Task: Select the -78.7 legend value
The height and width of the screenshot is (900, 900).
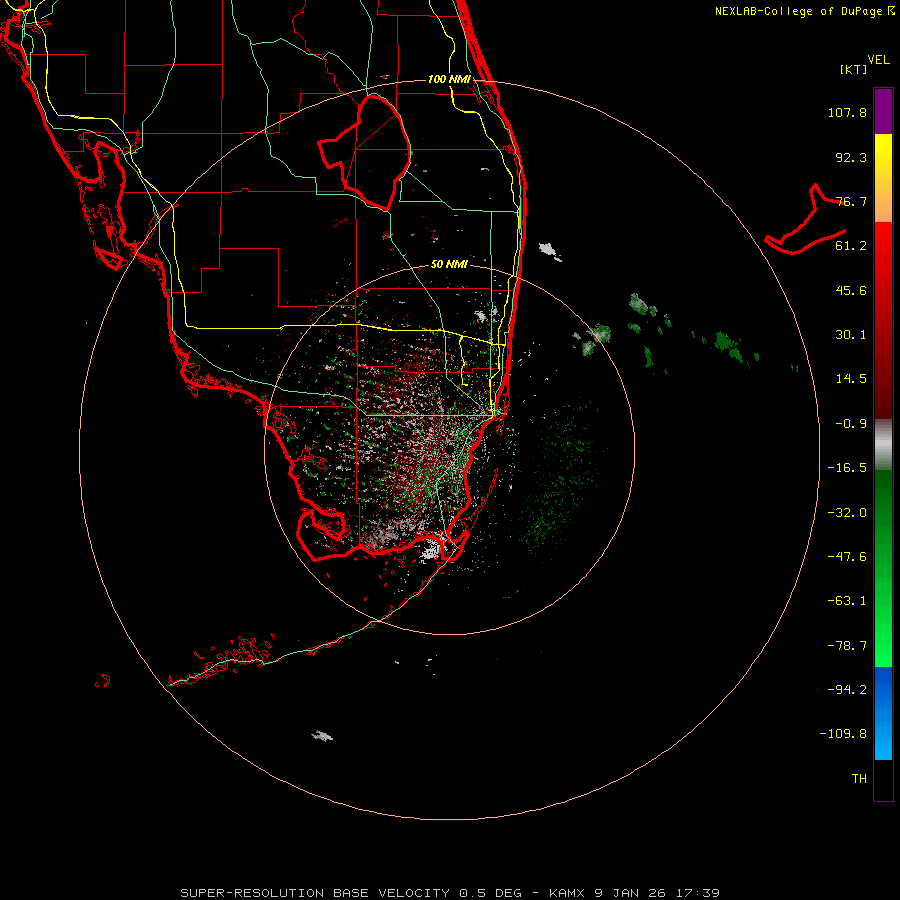Action: click(847, 646)
